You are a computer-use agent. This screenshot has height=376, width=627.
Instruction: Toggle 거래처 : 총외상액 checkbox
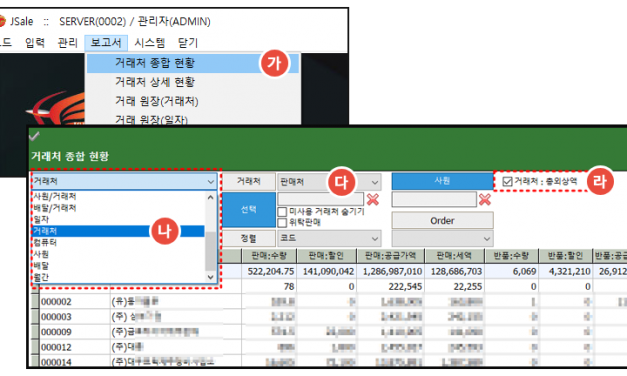pyautogui.click(x=507, y=182)
